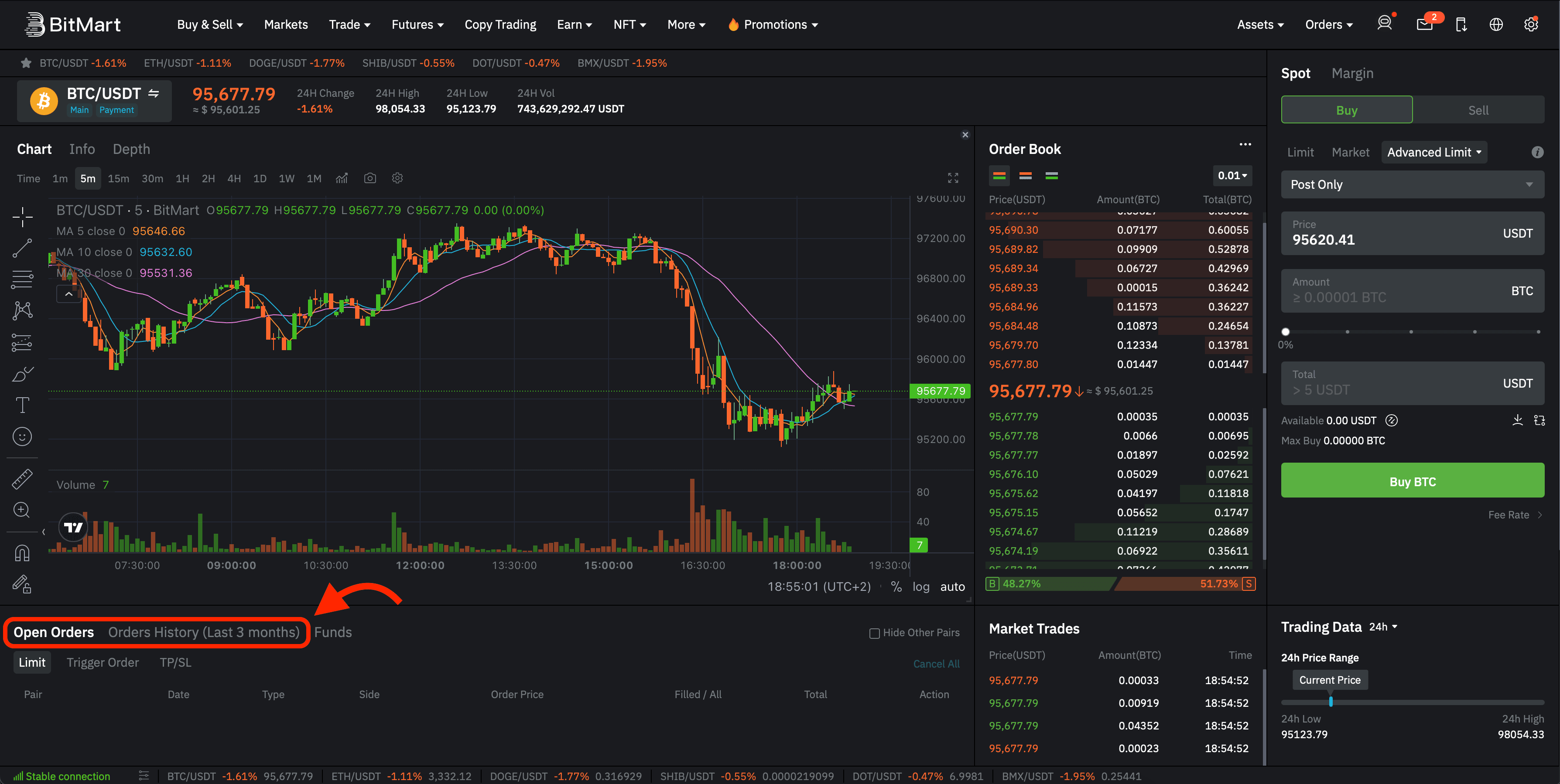The width and height of the screenshot is (1560, 784).
Task: Click the amount percentage slider handle
Action: [1286, 332]
